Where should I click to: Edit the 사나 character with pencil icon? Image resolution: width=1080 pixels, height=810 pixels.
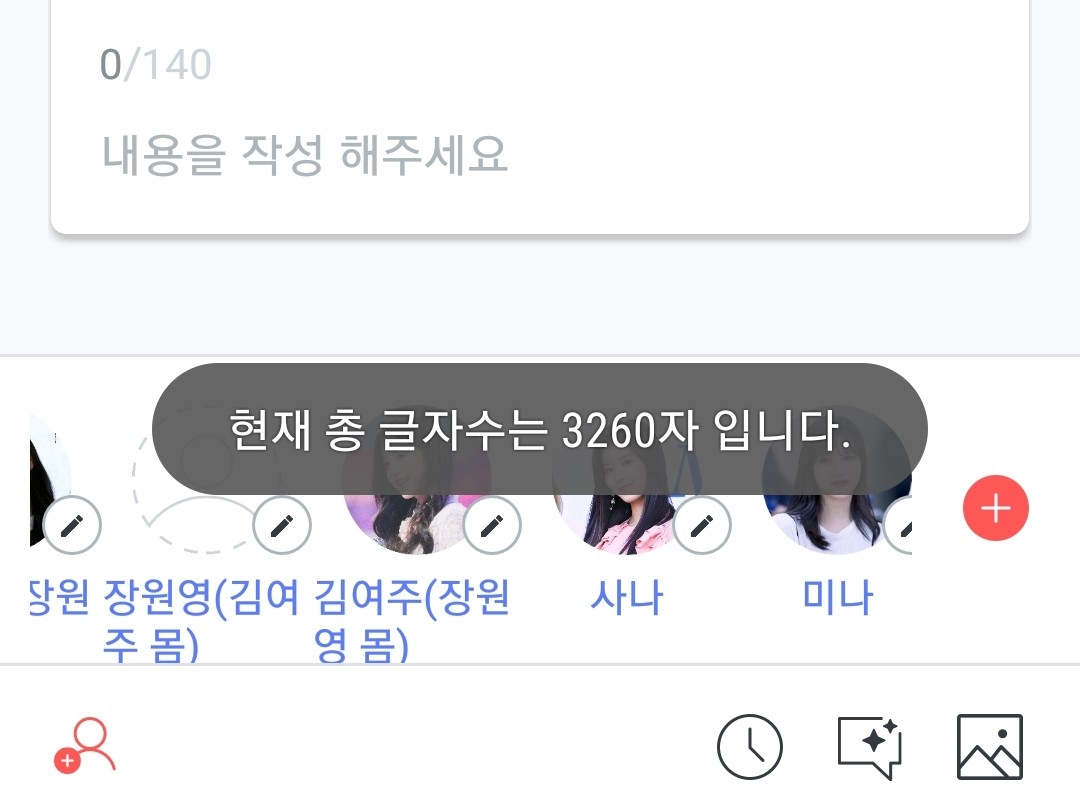coord(702,526)
